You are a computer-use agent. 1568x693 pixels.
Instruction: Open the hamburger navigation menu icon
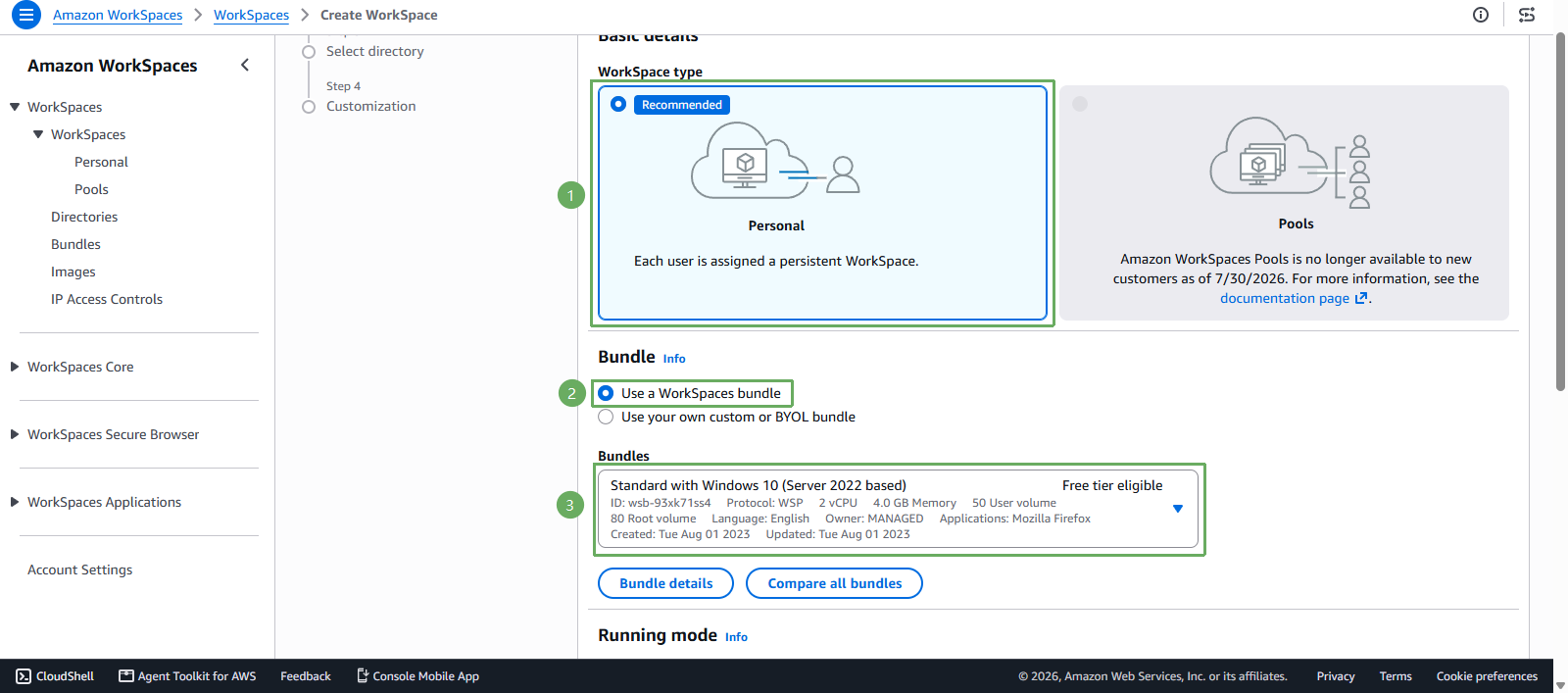(26, 15)
